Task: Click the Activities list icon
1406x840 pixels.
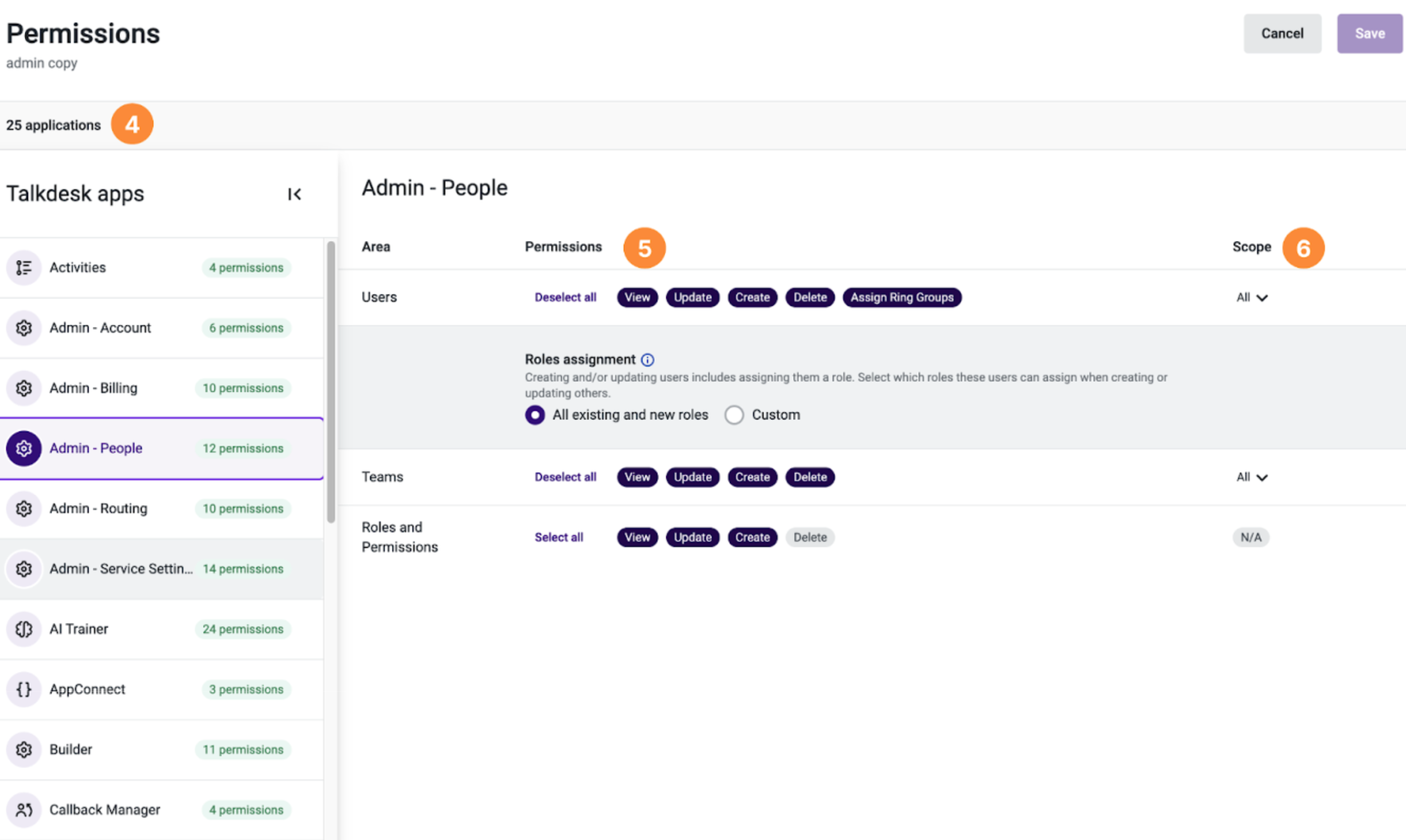Action: [x=24, y=267]
